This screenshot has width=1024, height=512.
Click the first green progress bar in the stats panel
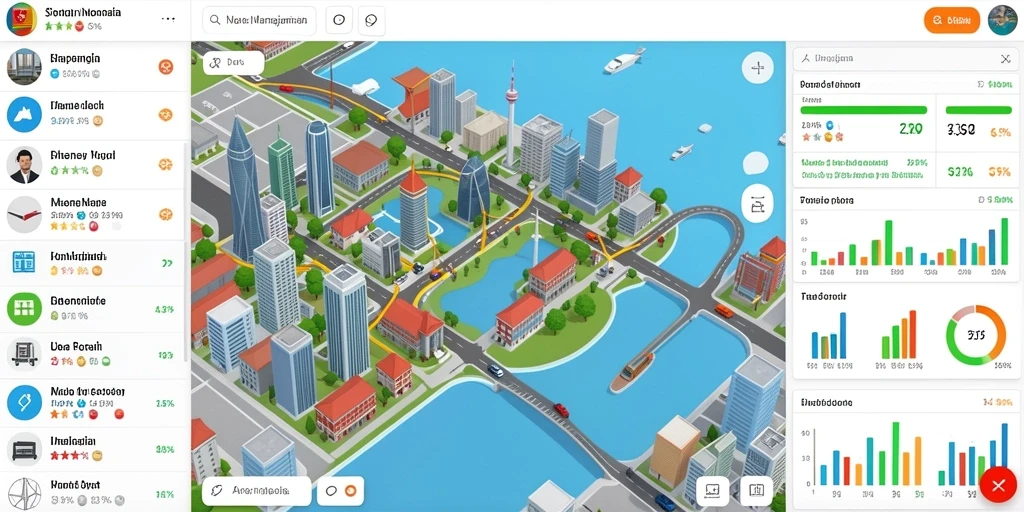(x=863, y=110)
